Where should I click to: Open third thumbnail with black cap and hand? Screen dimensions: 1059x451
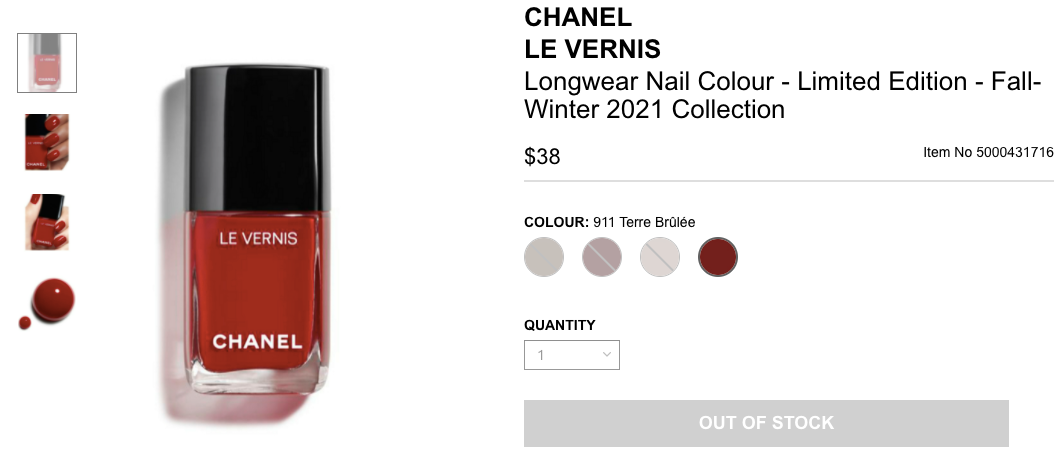pyautogui.click(x=47, y=222)
